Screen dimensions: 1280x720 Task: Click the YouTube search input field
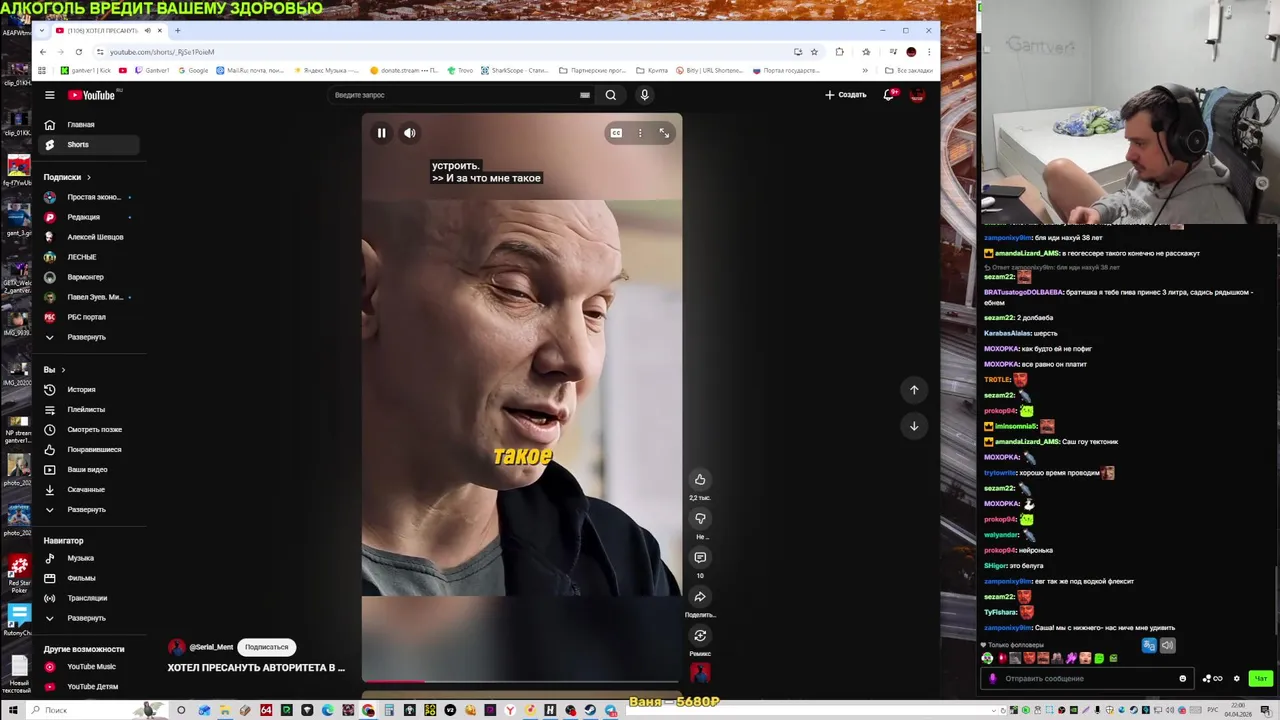click(x=453, y=95)
